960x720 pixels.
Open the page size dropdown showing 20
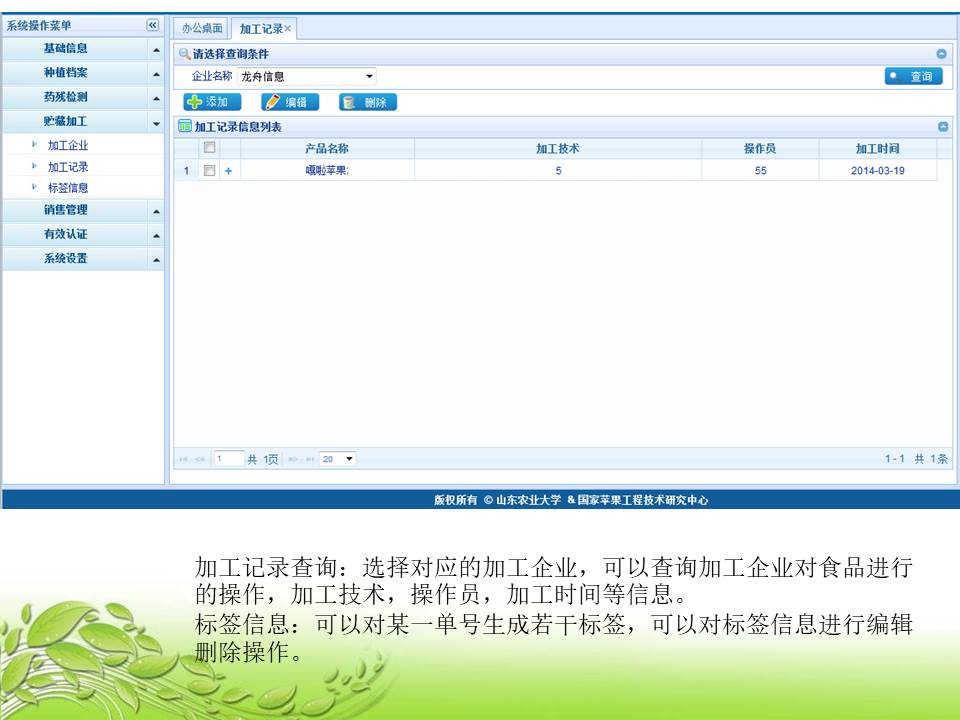click(x=349, y=459)
